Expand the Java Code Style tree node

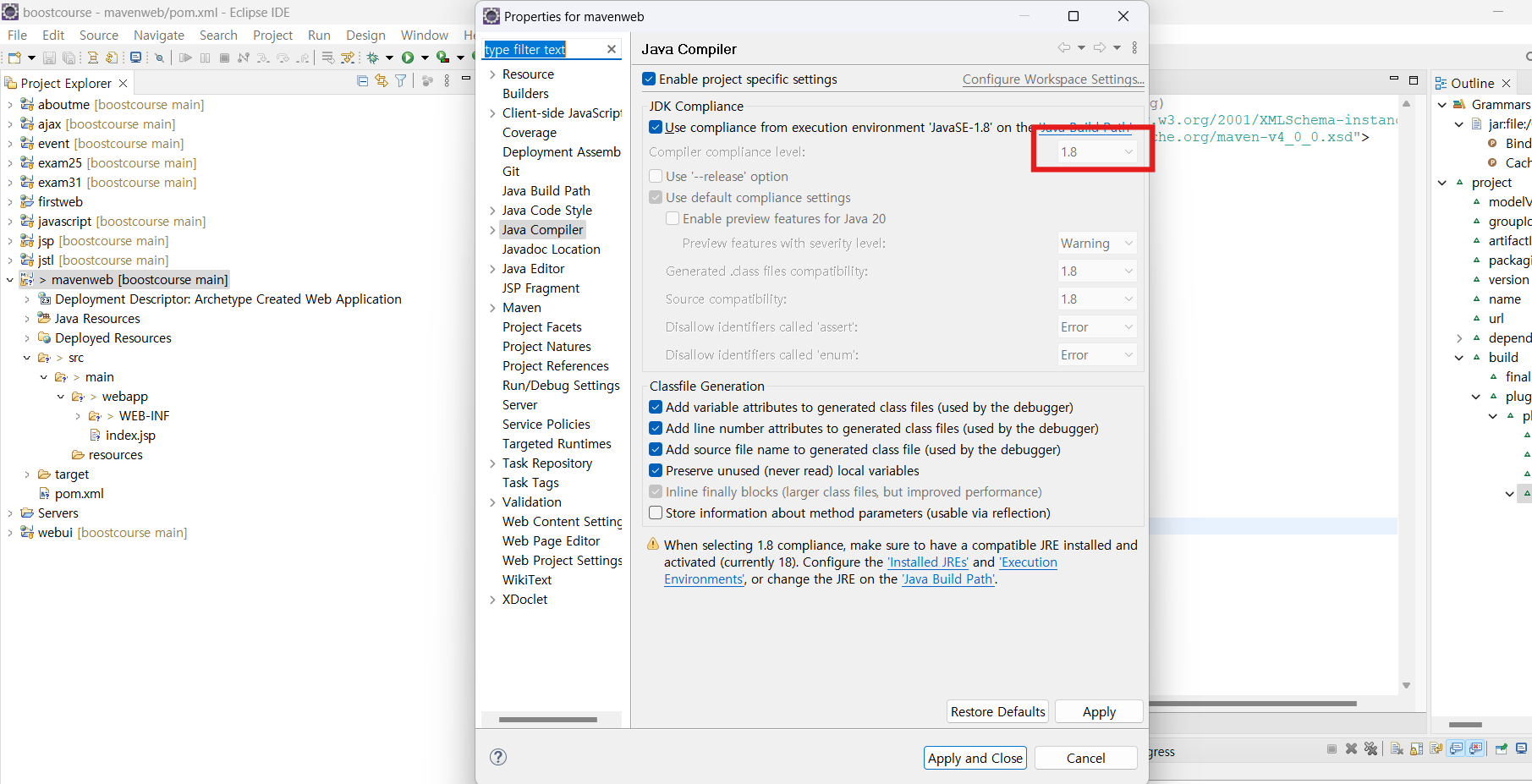(492, 211)
